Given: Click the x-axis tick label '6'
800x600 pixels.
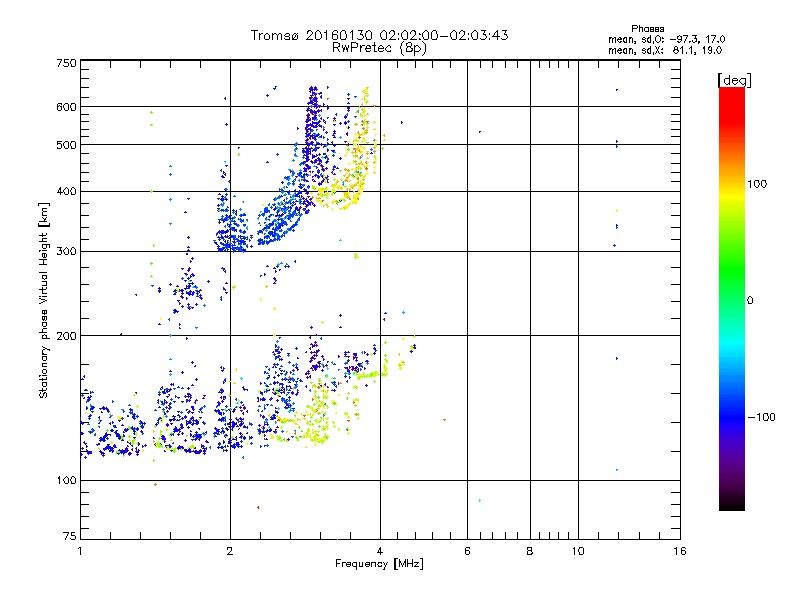Looking at the screenshot, I should (467, 551).
